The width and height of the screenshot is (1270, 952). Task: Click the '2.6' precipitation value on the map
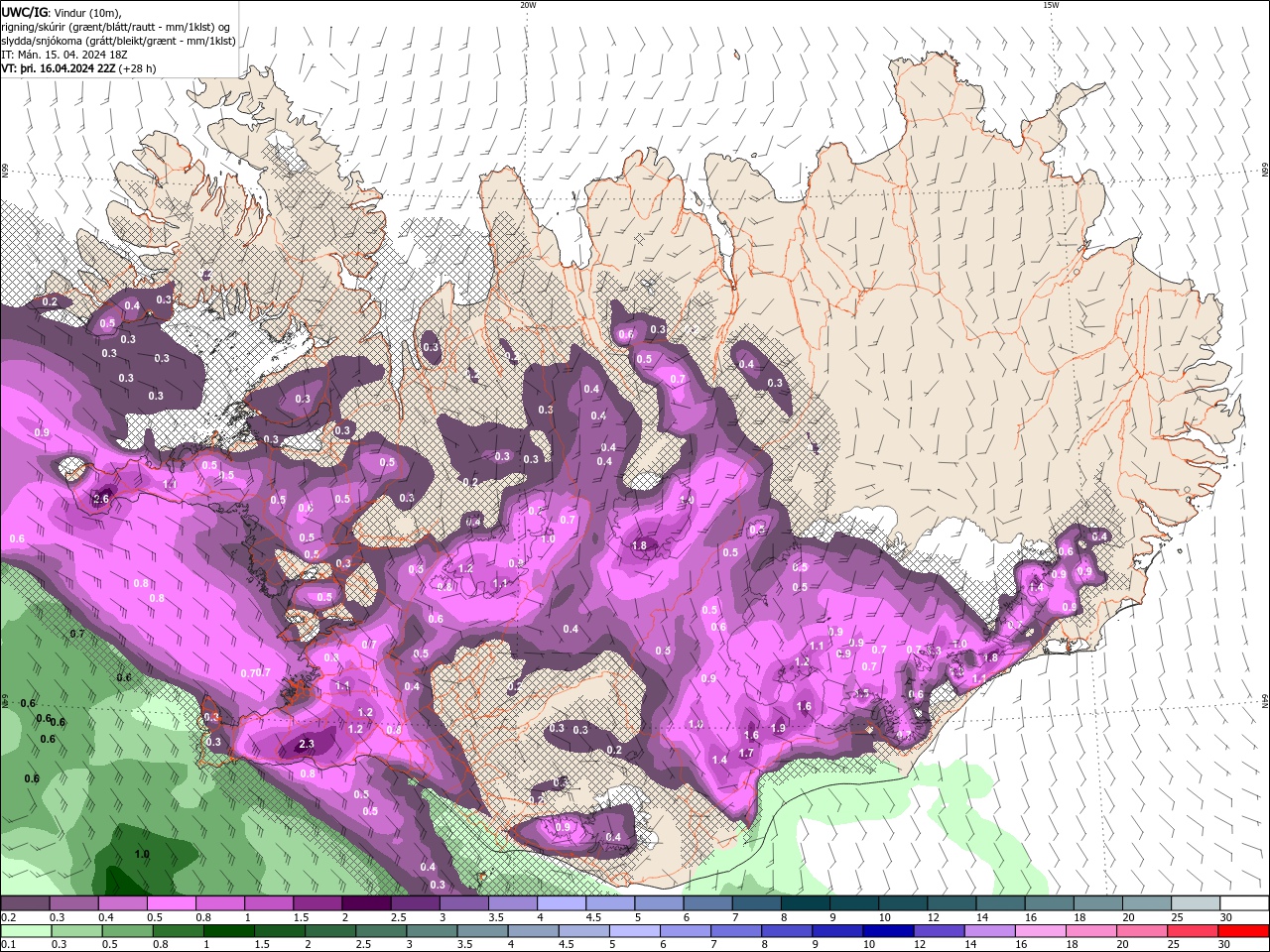click(100, 499)
